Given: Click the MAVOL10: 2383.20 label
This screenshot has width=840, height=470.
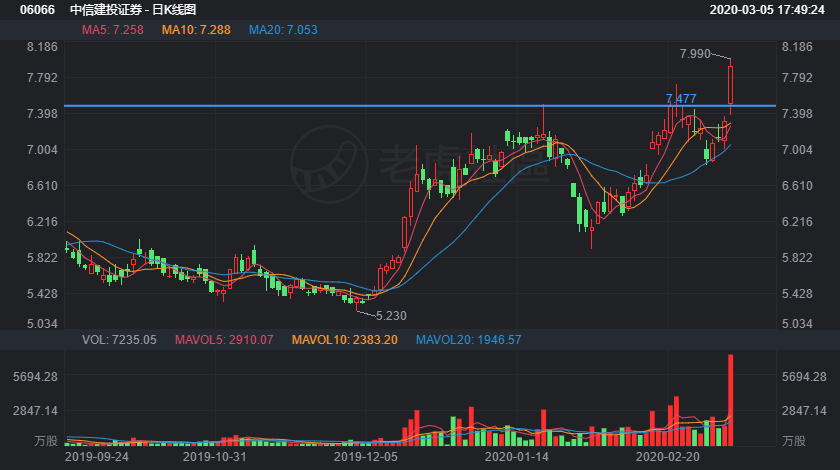Looking at the screenshot, I should point(344,340).
